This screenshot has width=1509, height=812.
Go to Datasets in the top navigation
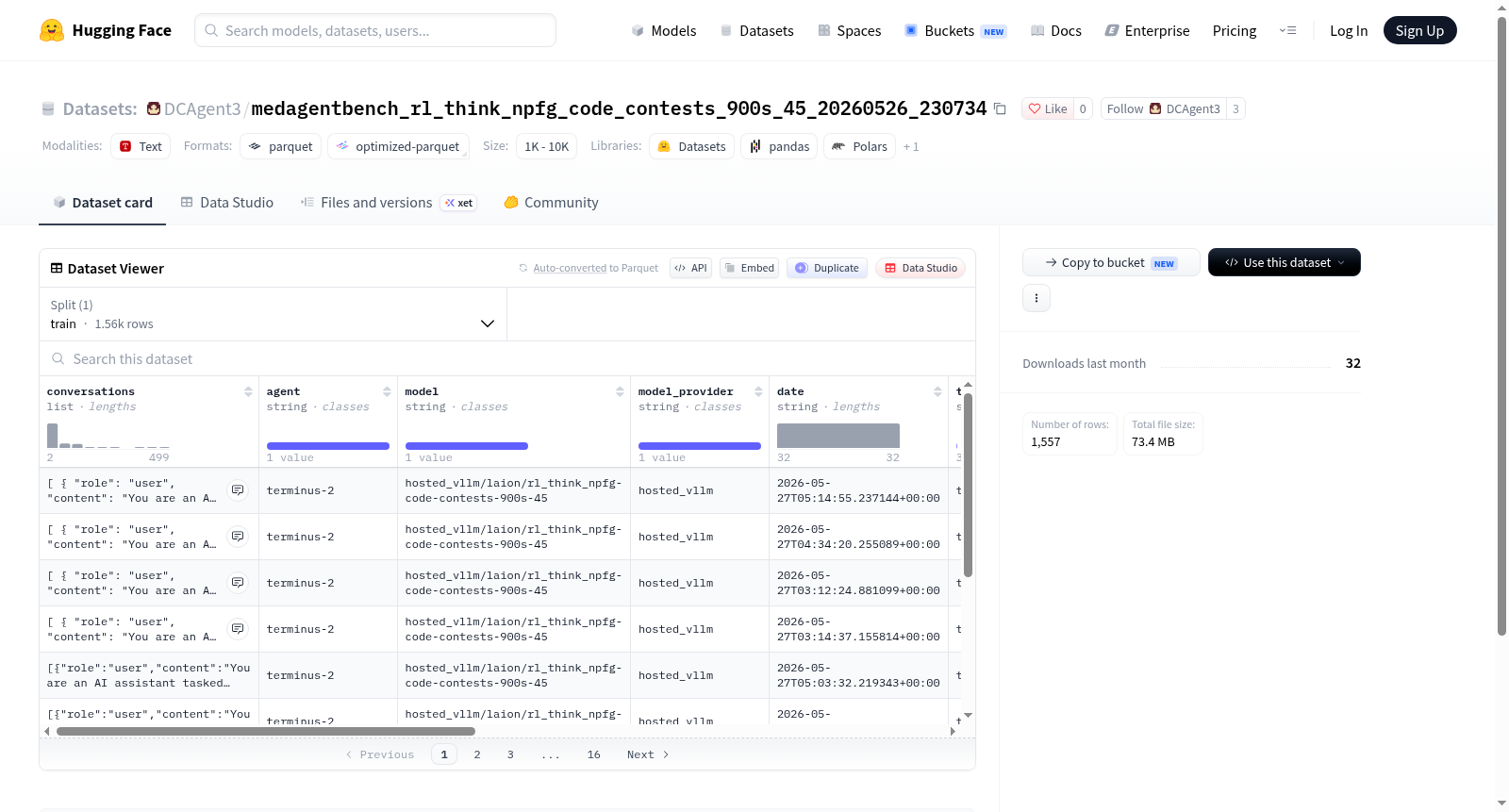(756, 31)
